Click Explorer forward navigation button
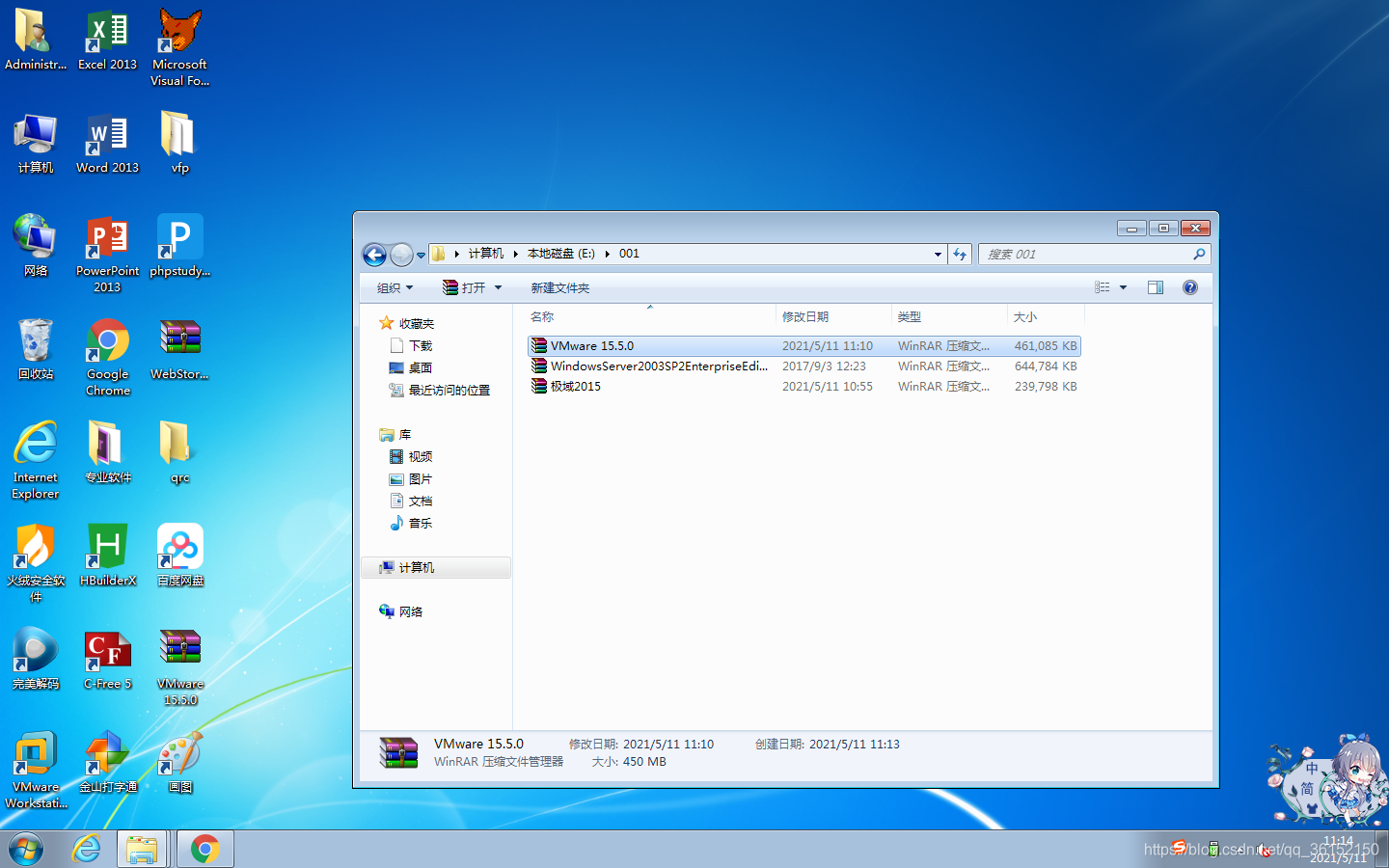1389x868 pixels. click(401, 255)
